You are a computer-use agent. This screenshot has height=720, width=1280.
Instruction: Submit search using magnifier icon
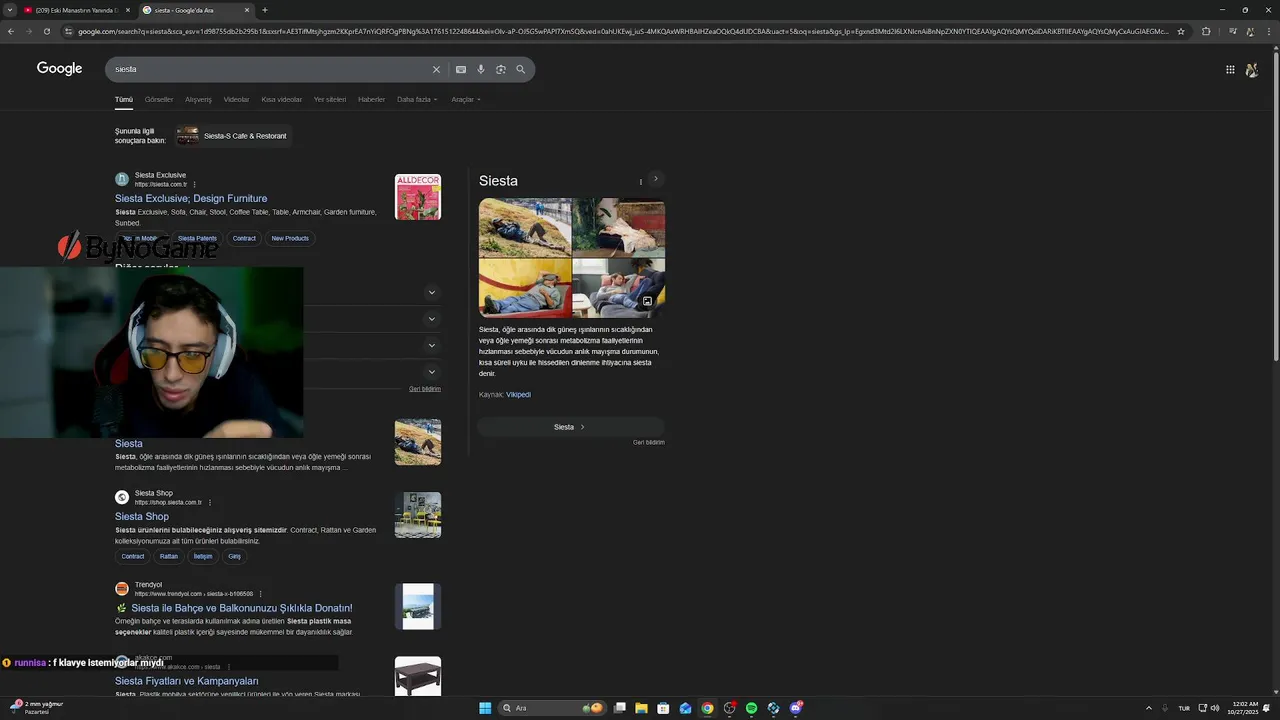521,69
